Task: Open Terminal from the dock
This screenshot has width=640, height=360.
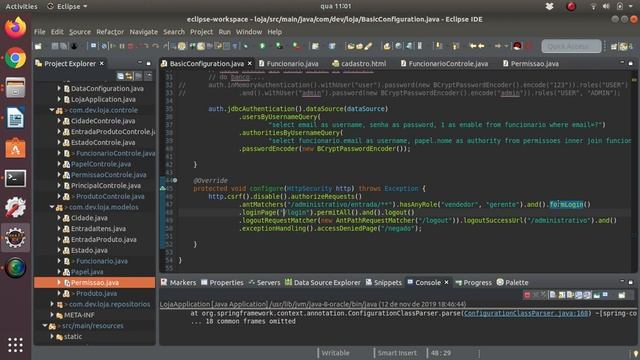Action: (16, 178)
